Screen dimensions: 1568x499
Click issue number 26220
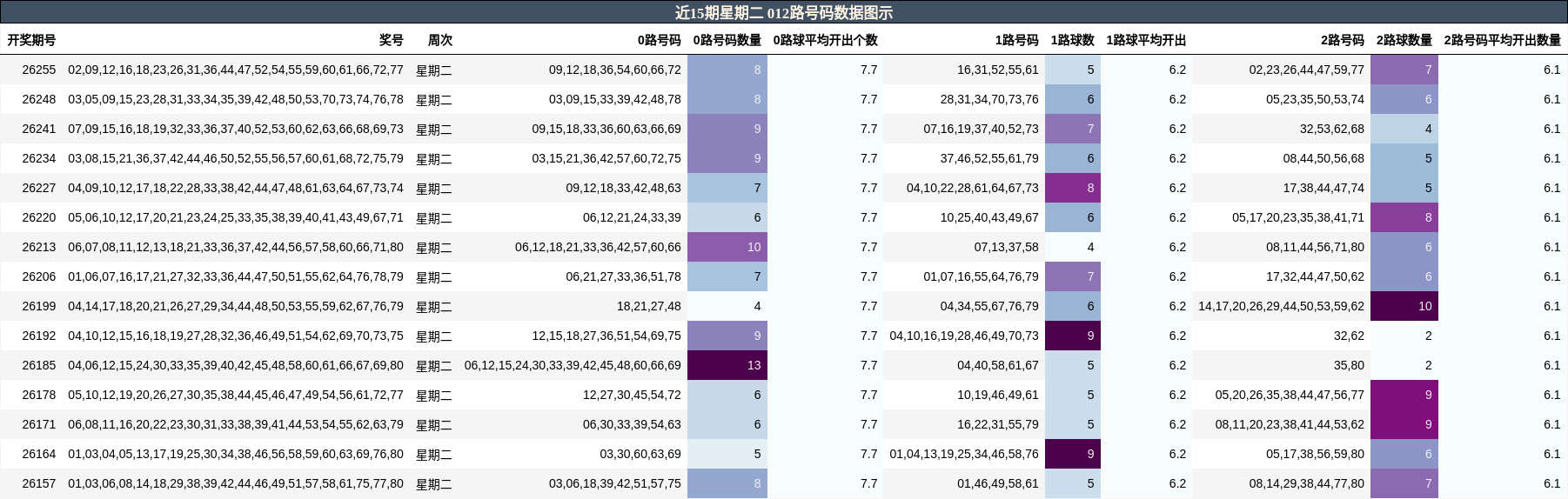pyautogui.click(x=38, y=217)
